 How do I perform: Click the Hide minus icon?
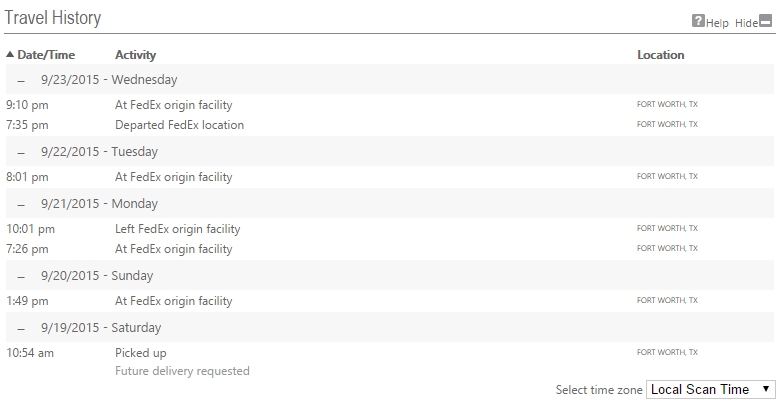[x=766, y=21]
